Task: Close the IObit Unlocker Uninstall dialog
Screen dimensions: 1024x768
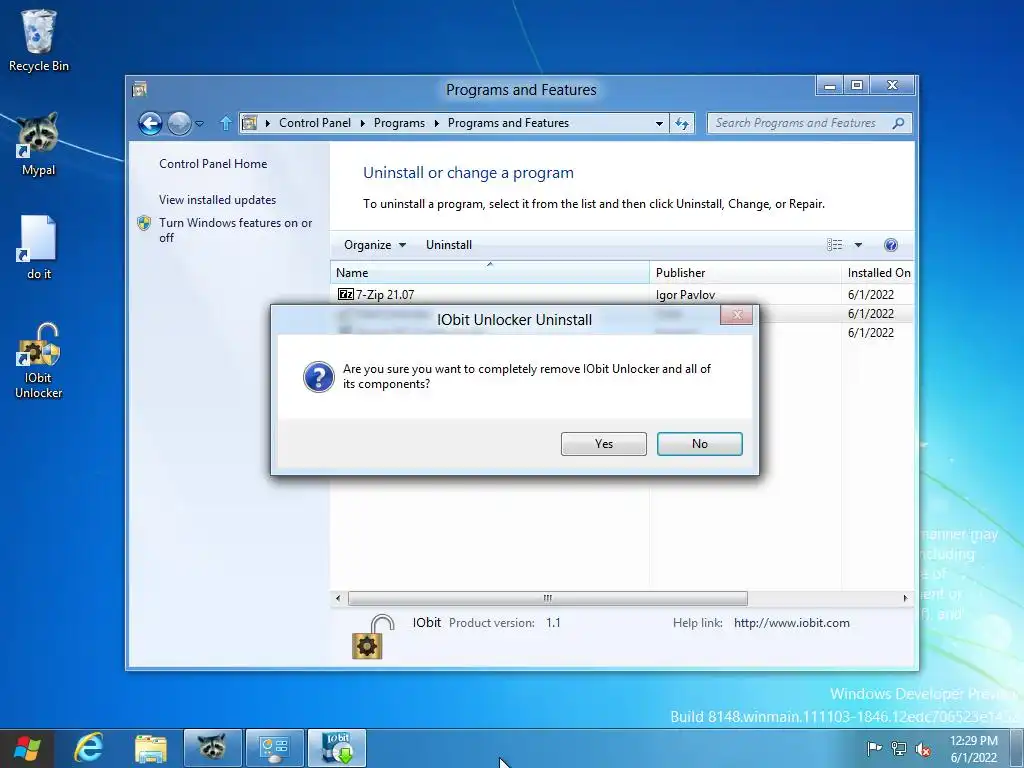Action: point(737,315)
